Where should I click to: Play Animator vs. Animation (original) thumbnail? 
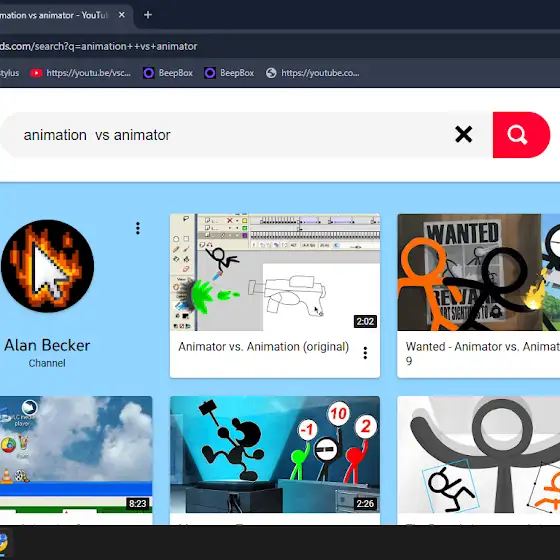275,272
